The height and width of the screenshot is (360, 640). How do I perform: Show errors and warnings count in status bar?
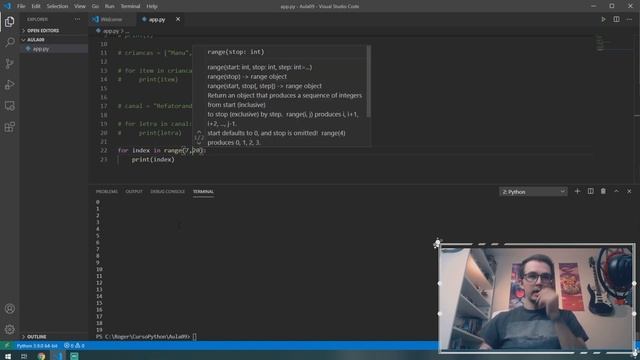74,346
